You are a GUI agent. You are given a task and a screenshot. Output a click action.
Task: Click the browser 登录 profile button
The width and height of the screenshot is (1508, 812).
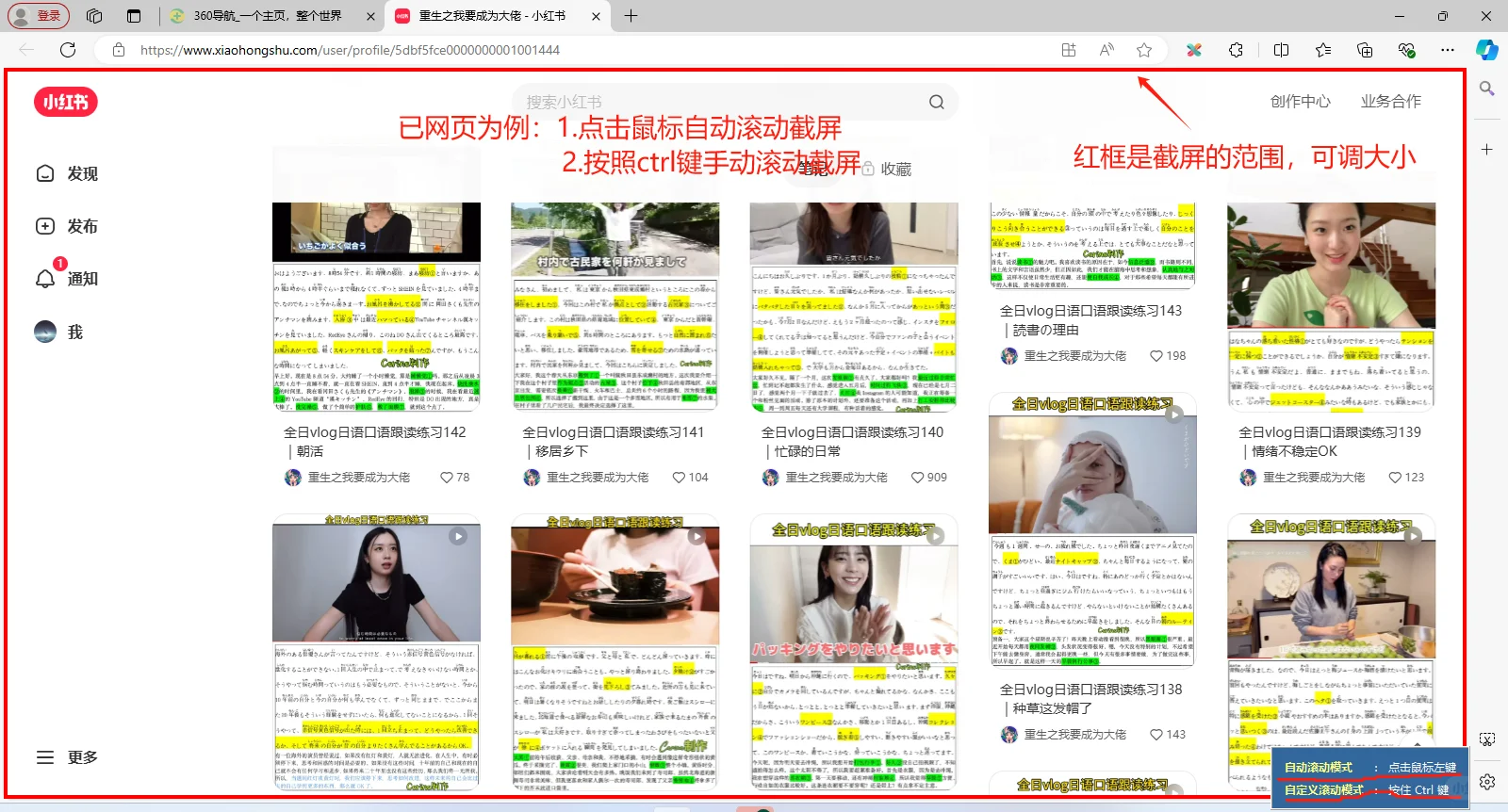(39, 16)
